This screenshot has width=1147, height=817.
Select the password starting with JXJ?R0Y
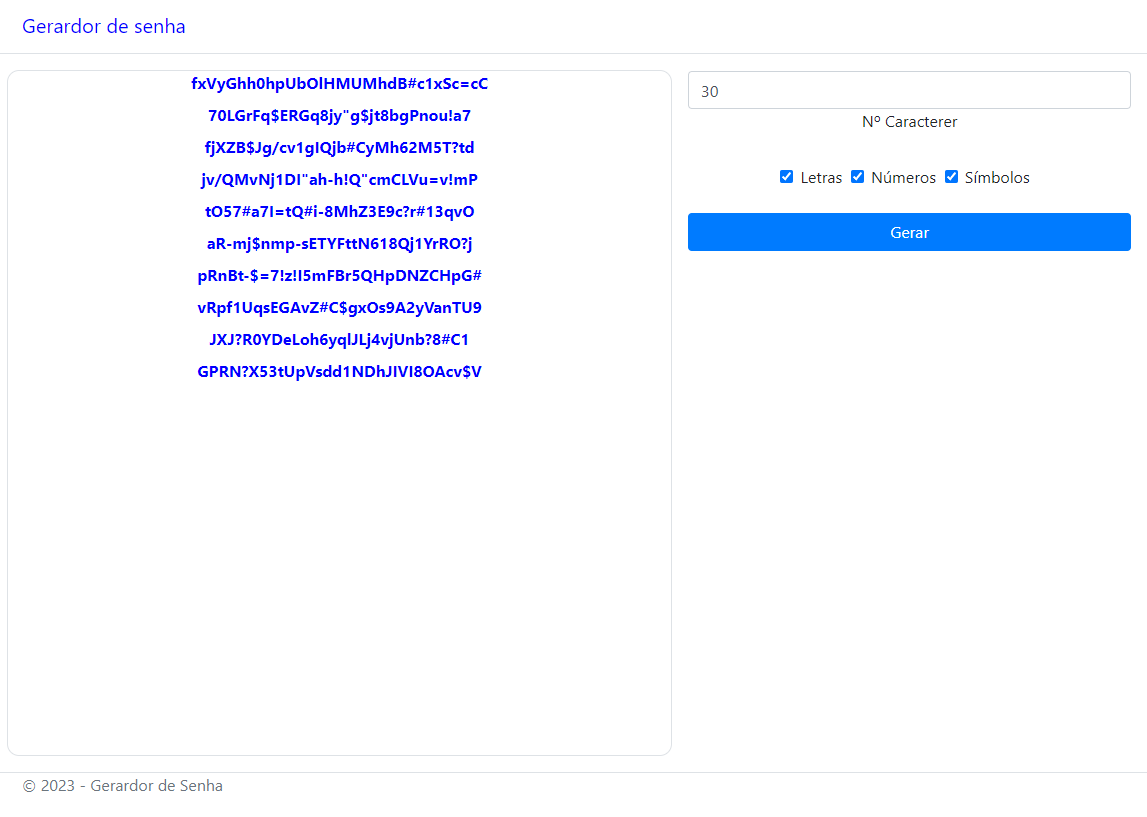[x=339, y=340]
